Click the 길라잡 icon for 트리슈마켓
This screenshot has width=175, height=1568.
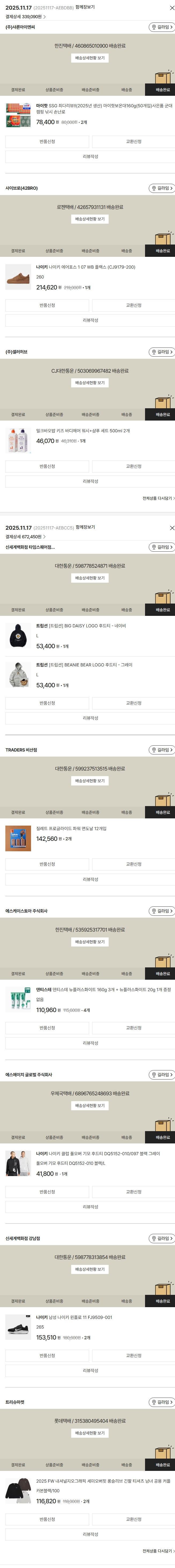click(x=162, y=1385)
